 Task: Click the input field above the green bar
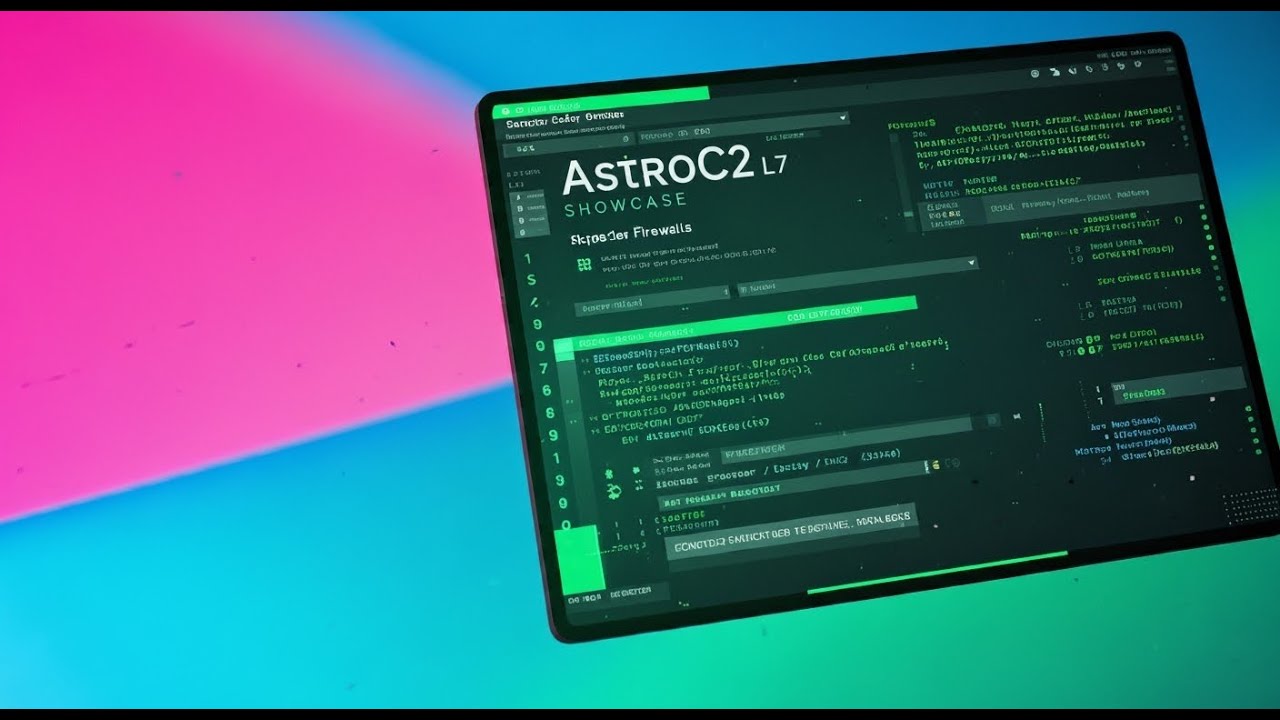650,298
